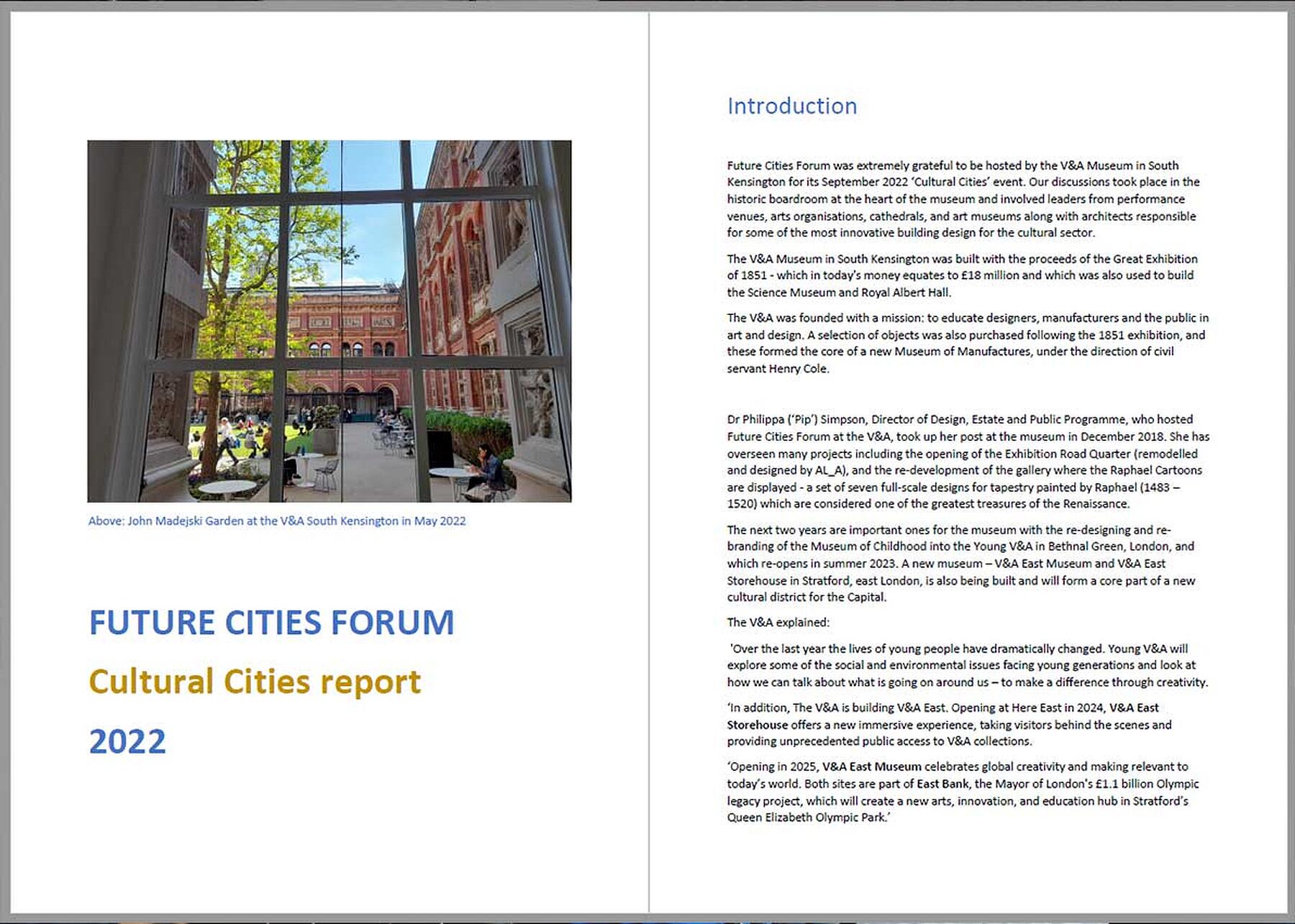Click paragraph beginning 'Dr Philippa ('Pip') Simpson'
This screenshot has height=924, width=1295.
[x=968, y=462]
